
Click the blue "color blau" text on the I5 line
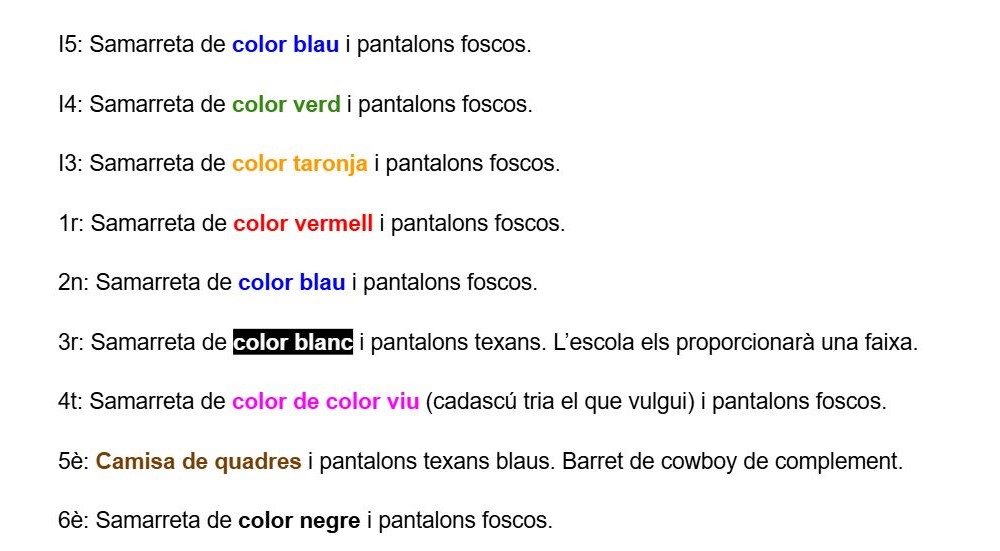[x=285, y=45]
